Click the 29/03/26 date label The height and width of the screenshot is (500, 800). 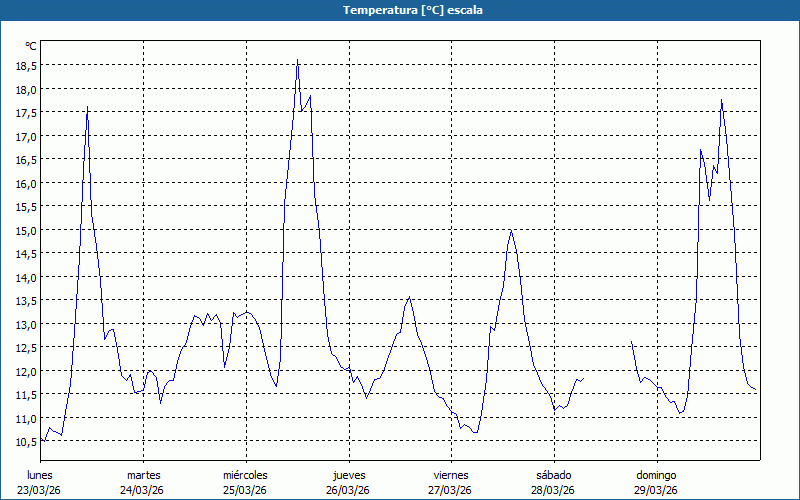[656, 490]
